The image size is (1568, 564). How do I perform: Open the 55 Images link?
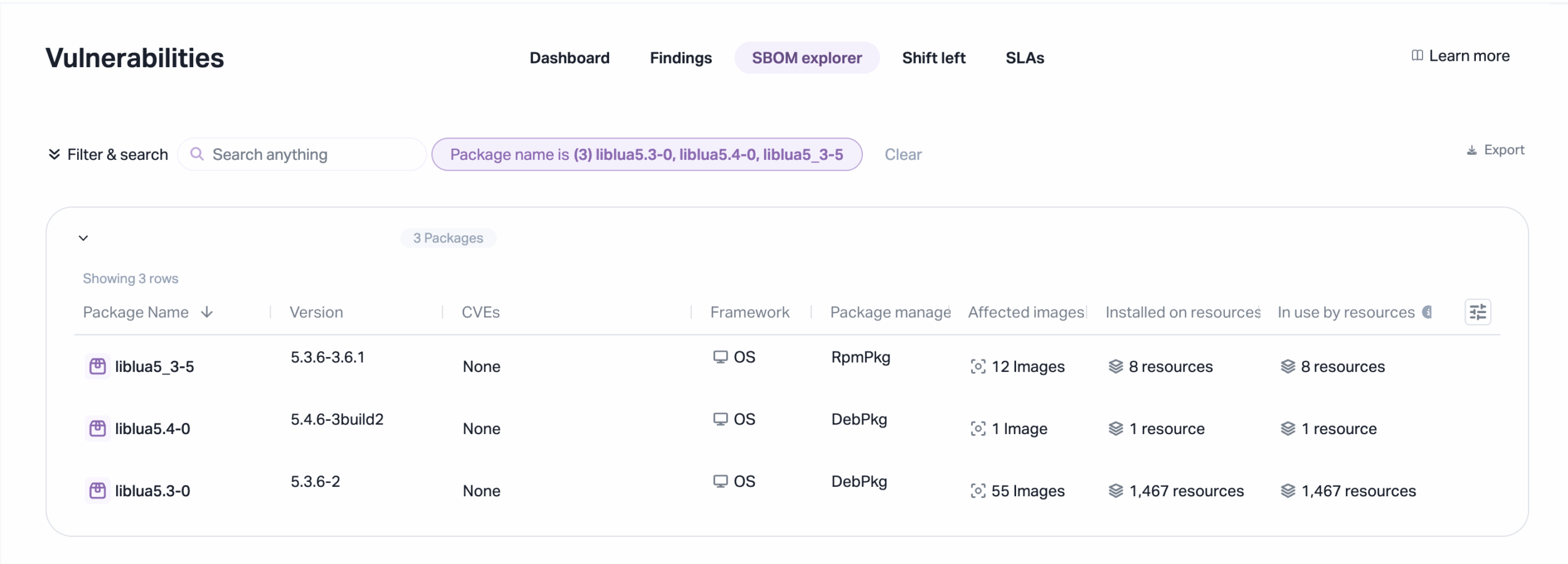[1027, 491]
